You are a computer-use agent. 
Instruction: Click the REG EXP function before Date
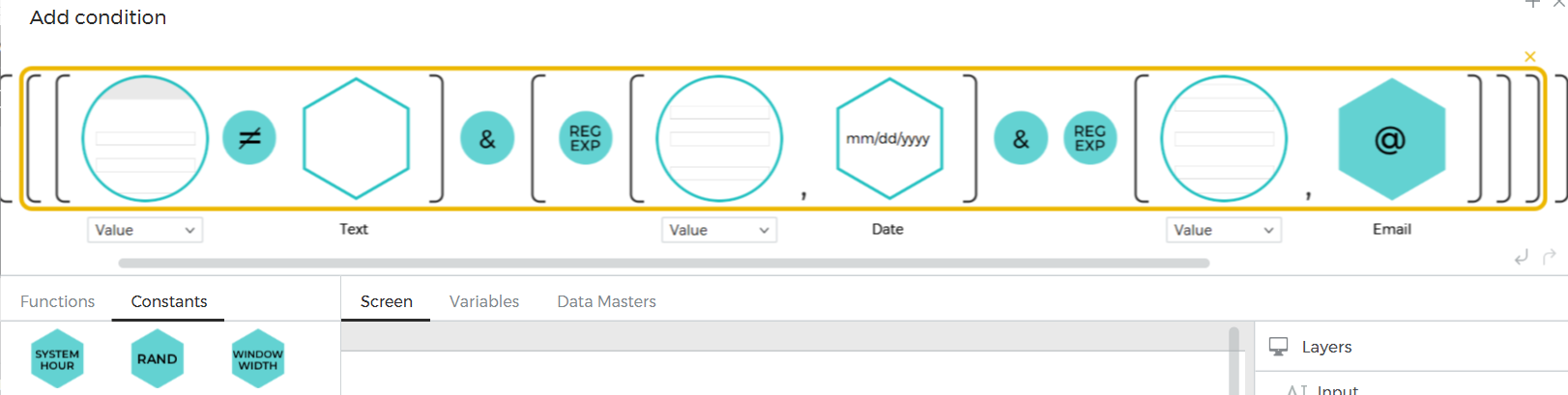[585, 138]
